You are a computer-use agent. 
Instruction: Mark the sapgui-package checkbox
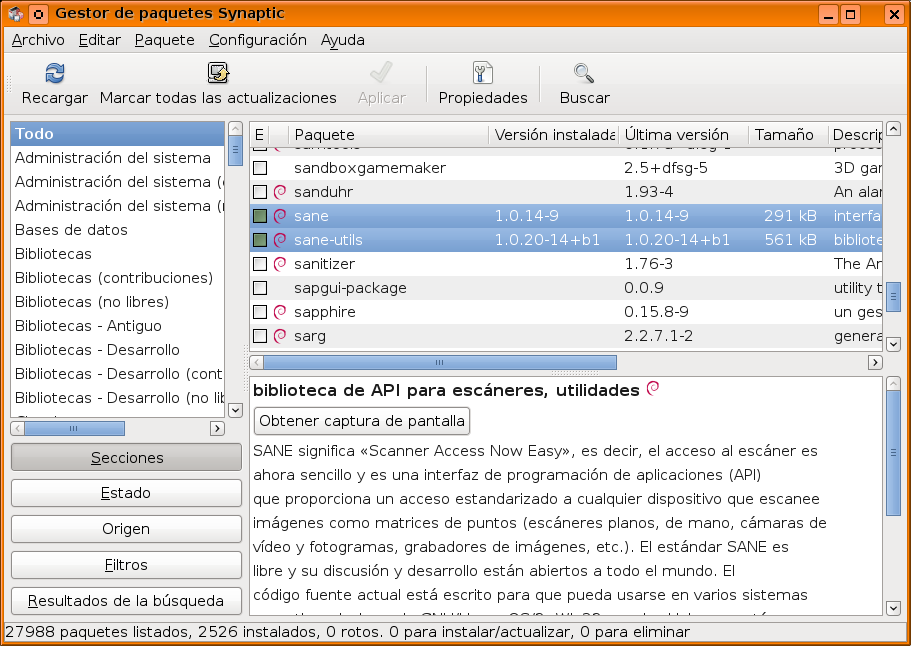260,288
